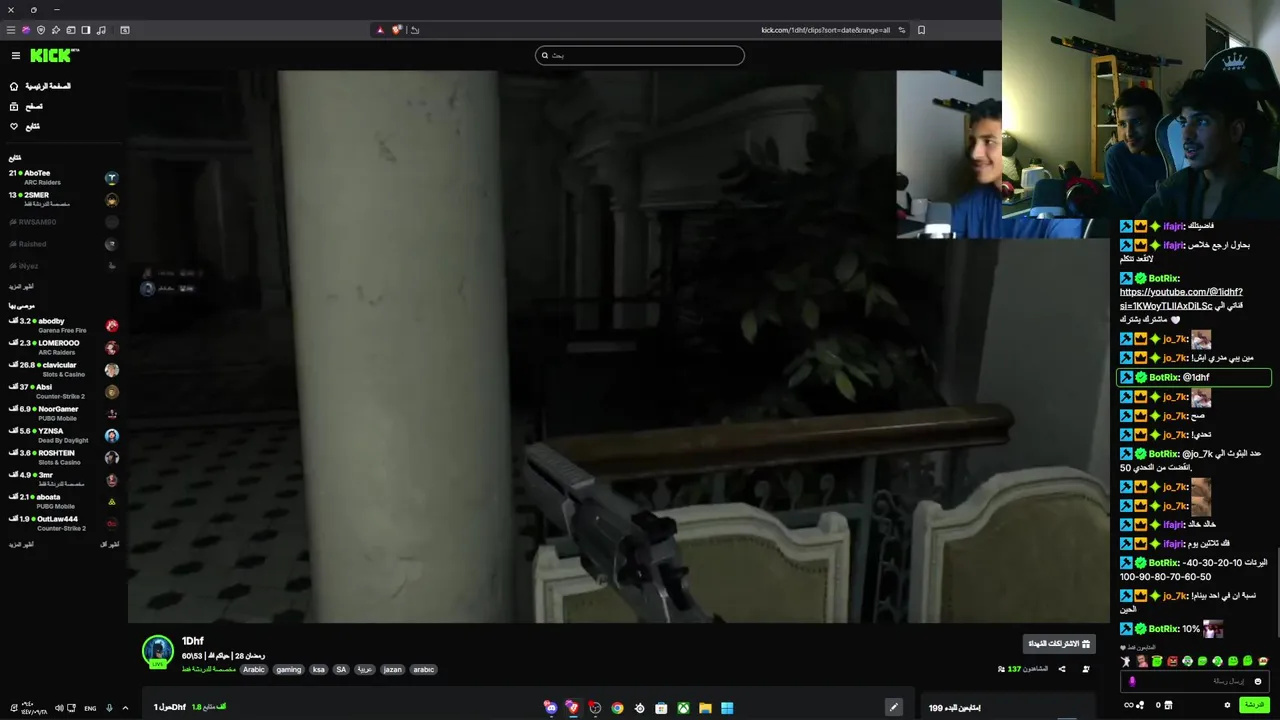The width and height of the screenshot is (1280, 720).
Task: Open the aboata PUBG Mobile channel
Action: coord(62,502)
